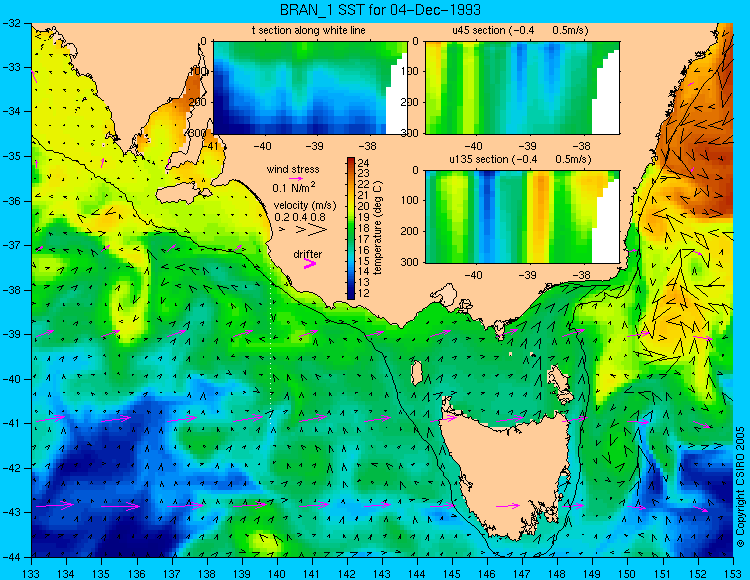Select the temperature color bar

point(351,229)
